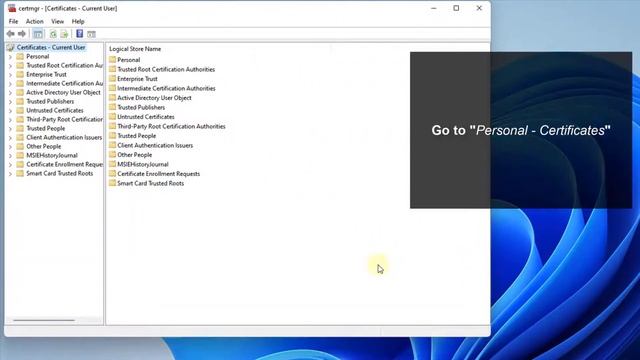Select 'Trusted Root Certification Authorities' list text
This screenshot has height=360, width=640.
(166, 69)
